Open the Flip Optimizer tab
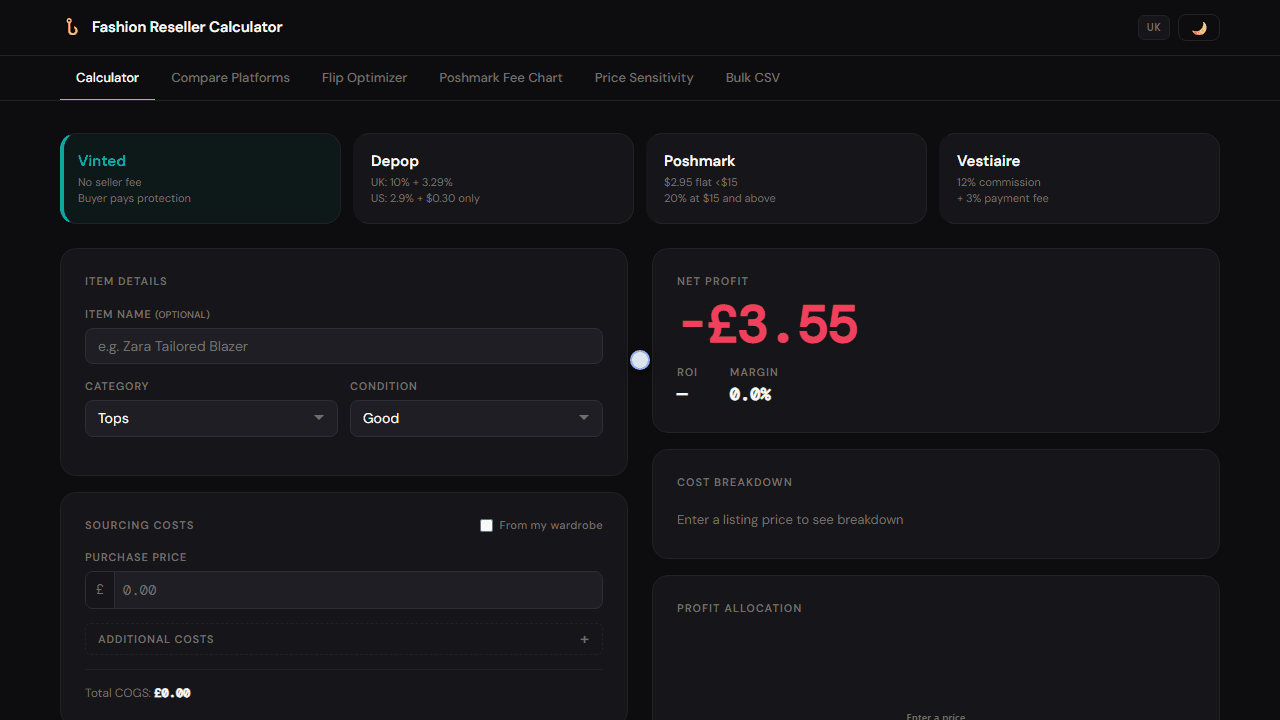Screen dimensions: 1280x720 coord(364,78)
